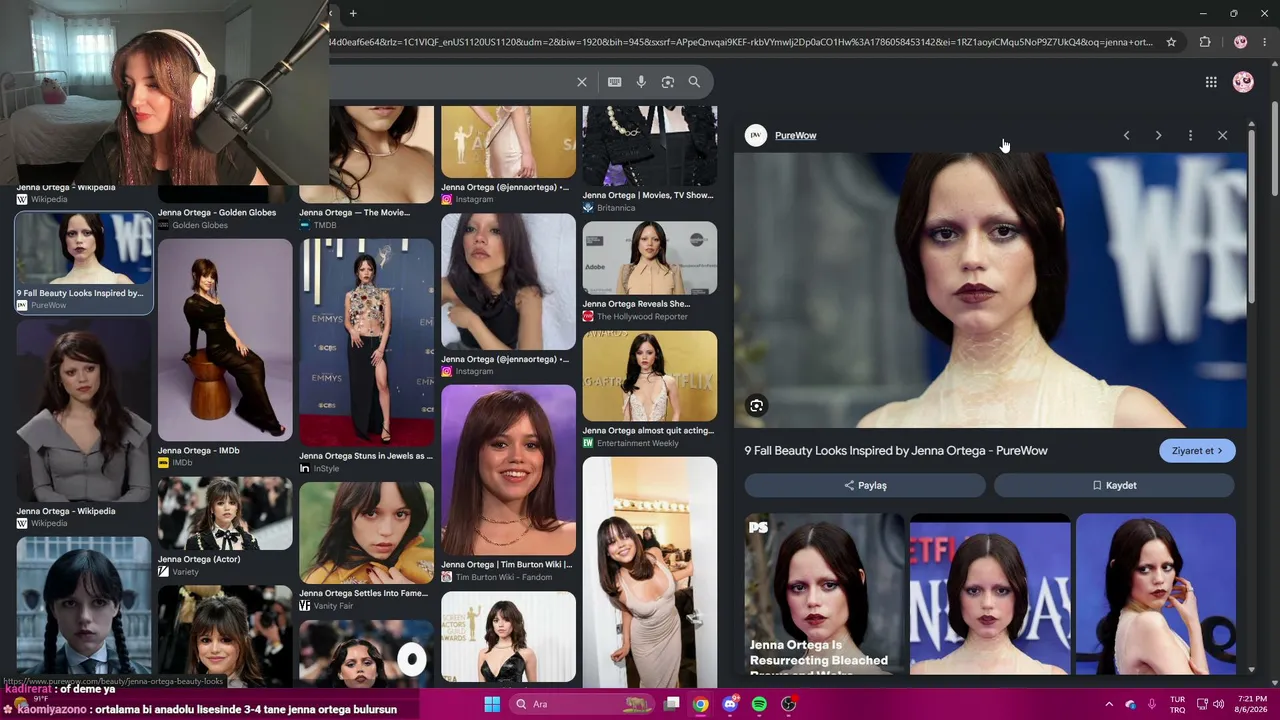
Task: Click the taskbar Ara search box
Action: (x=581, y=704)
